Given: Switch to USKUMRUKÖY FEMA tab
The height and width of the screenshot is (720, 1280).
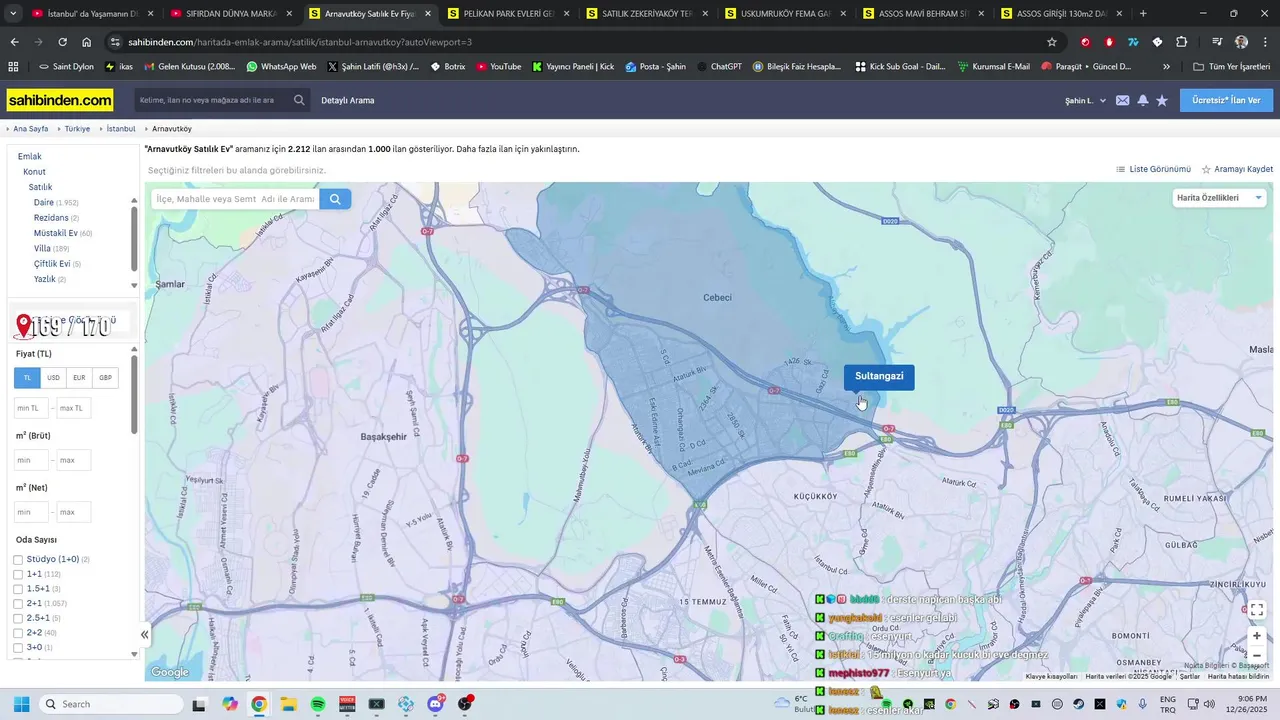Looking at the screenshot, I should point(787,14).
